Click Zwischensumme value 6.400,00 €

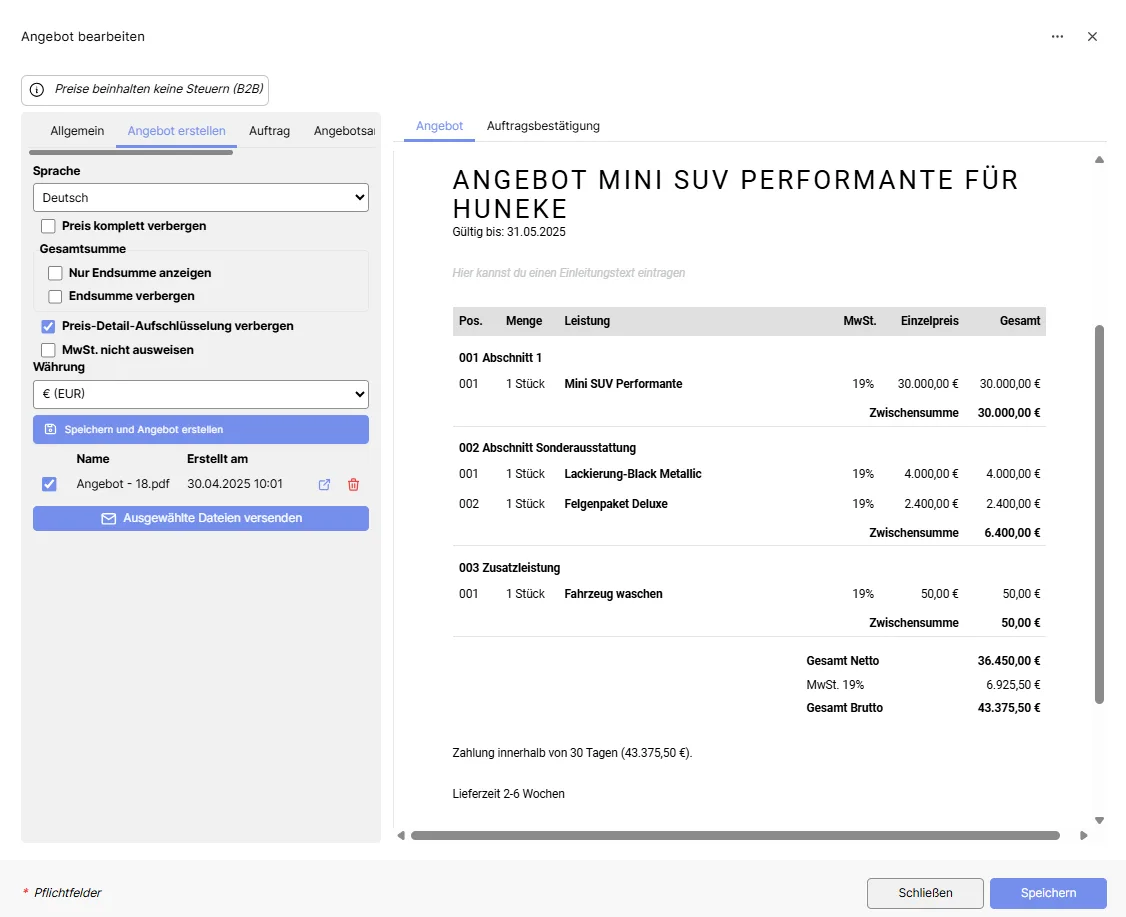pos(1013,533)
